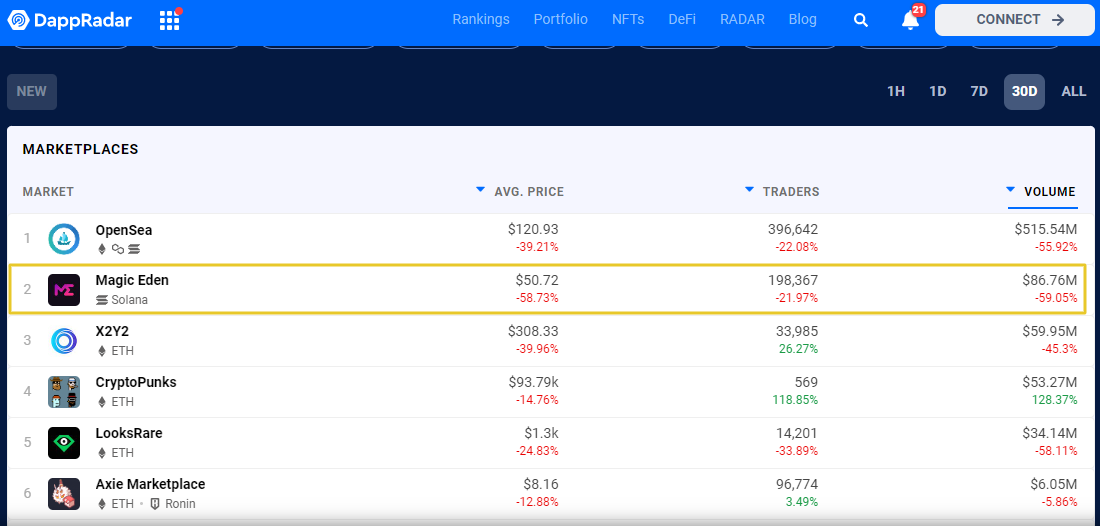Go to the NFTs menu
1100x527 pixels.
pyautogui.click(x=628, y=20)
